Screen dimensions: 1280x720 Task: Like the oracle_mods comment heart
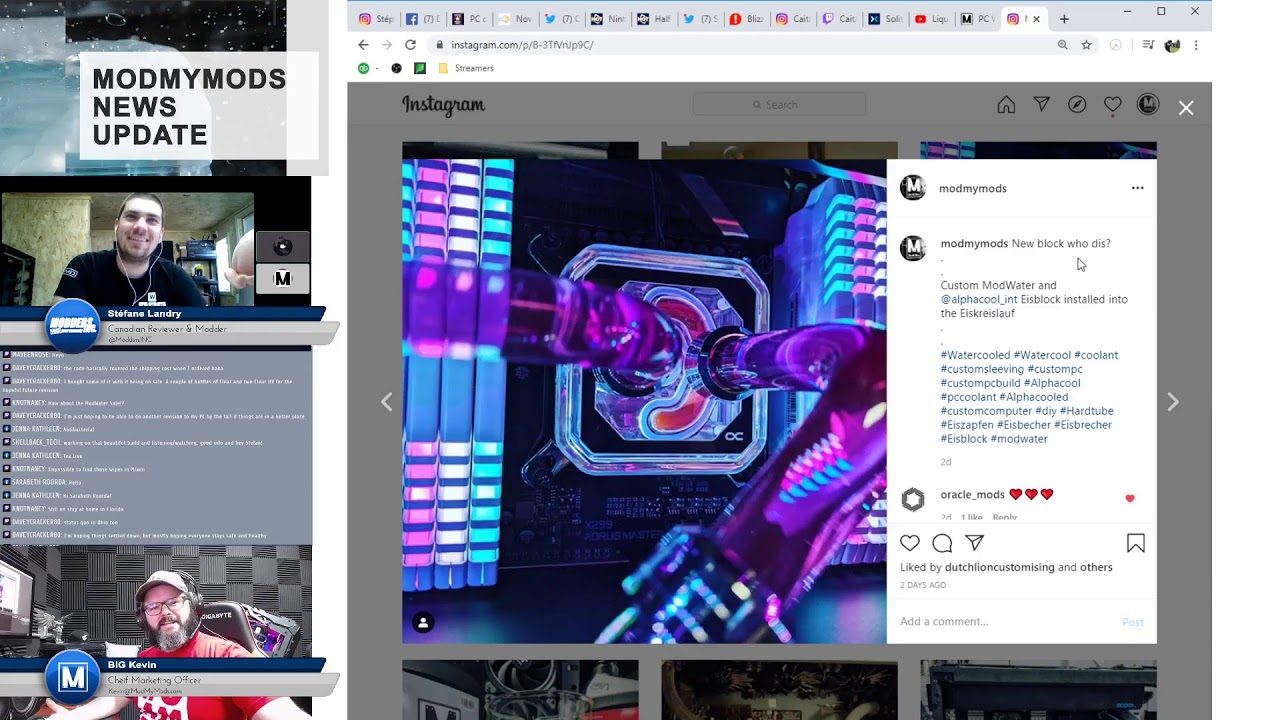[1130, 498]
